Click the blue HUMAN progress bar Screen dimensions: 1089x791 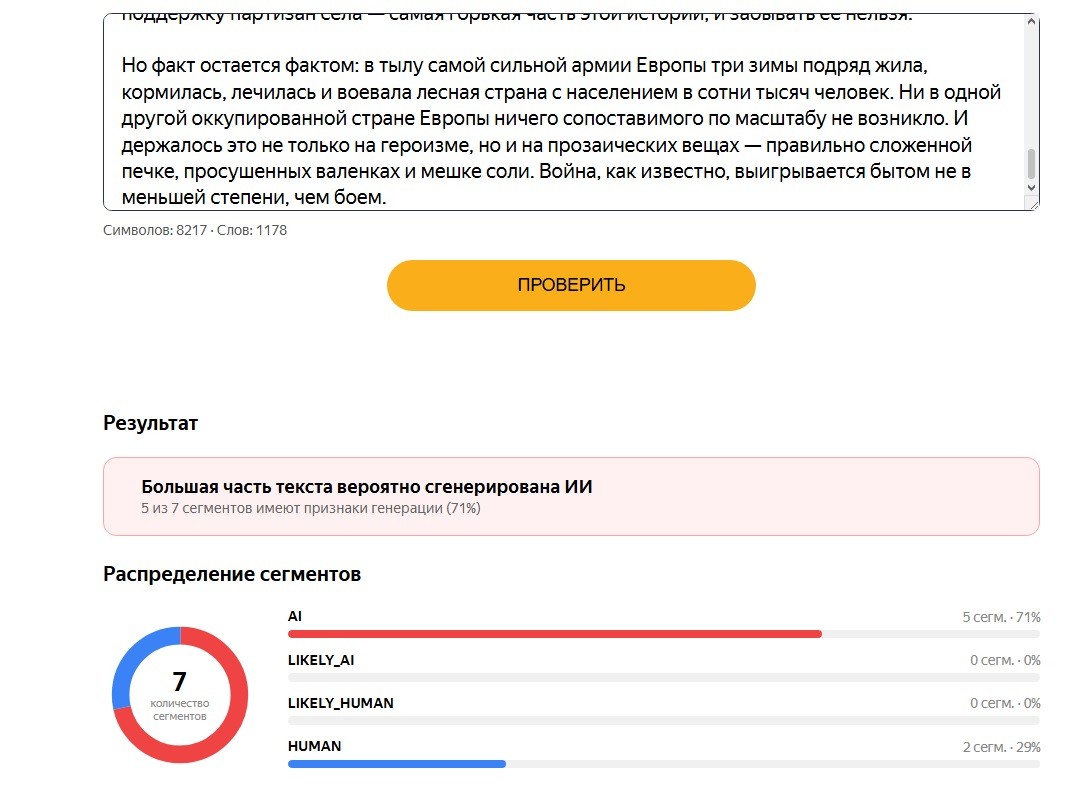(397, 764)
